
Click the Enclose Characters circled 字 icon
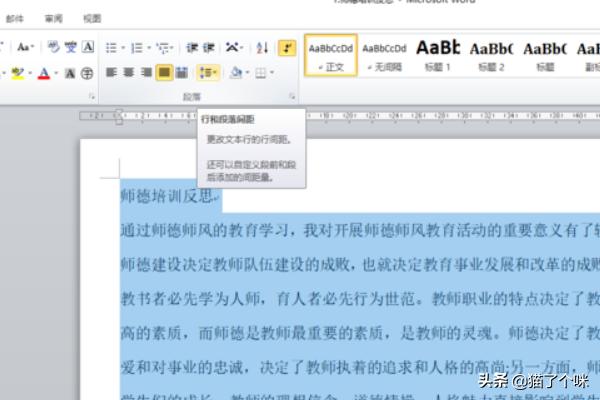pyautogui.click(x=87, y=73)
